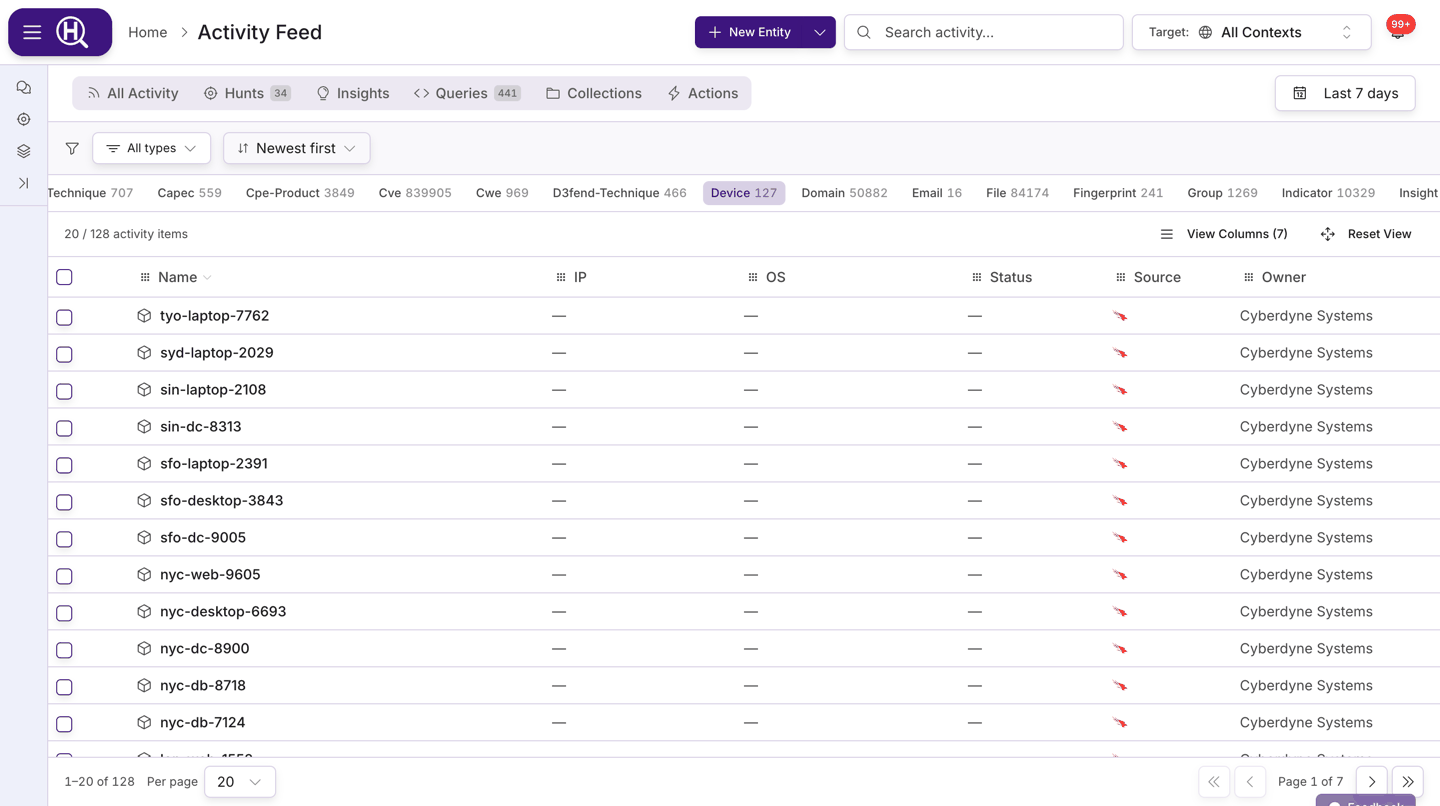Viewport: 1440px width, 806px height.
Task: Open the All types filter dropdown
Action: tap(152, 148)
